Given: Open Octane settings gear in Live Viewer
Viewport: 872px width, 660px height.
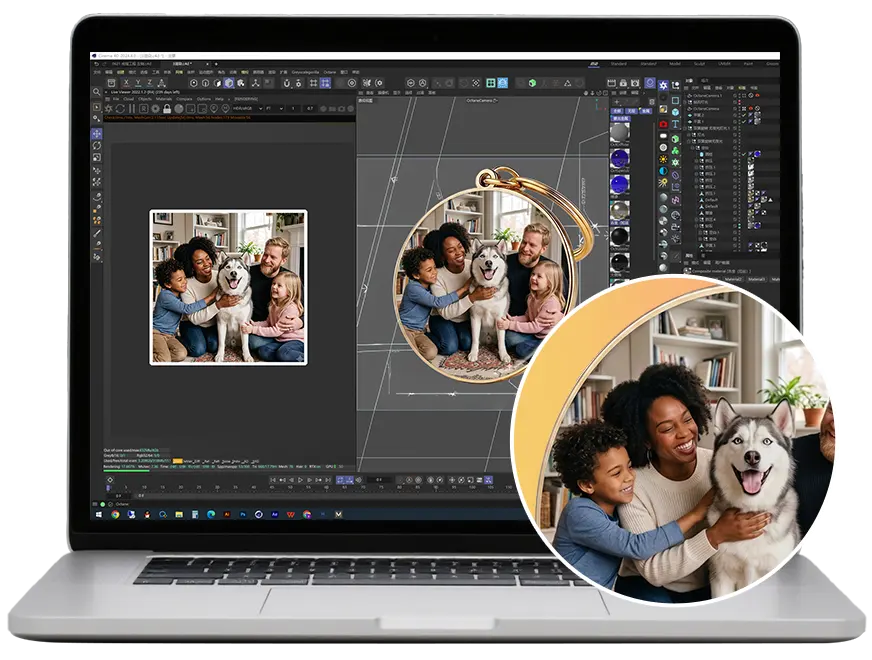Looking at the screenshot, I should pos(155,109).
